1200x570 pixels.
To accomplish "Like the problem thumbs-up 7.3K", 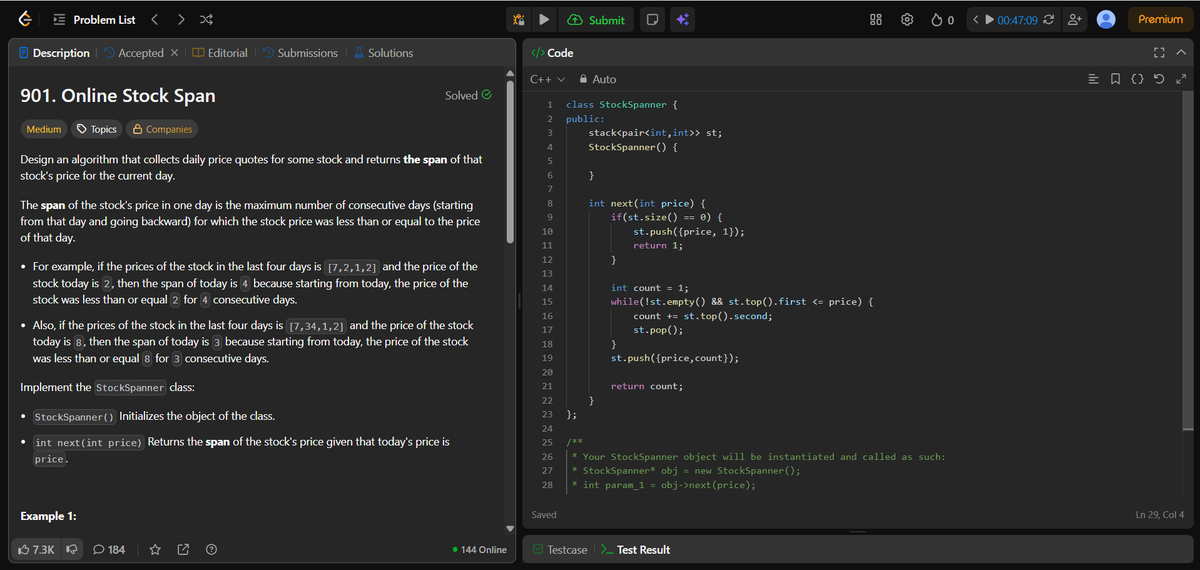I will (37, 549).
